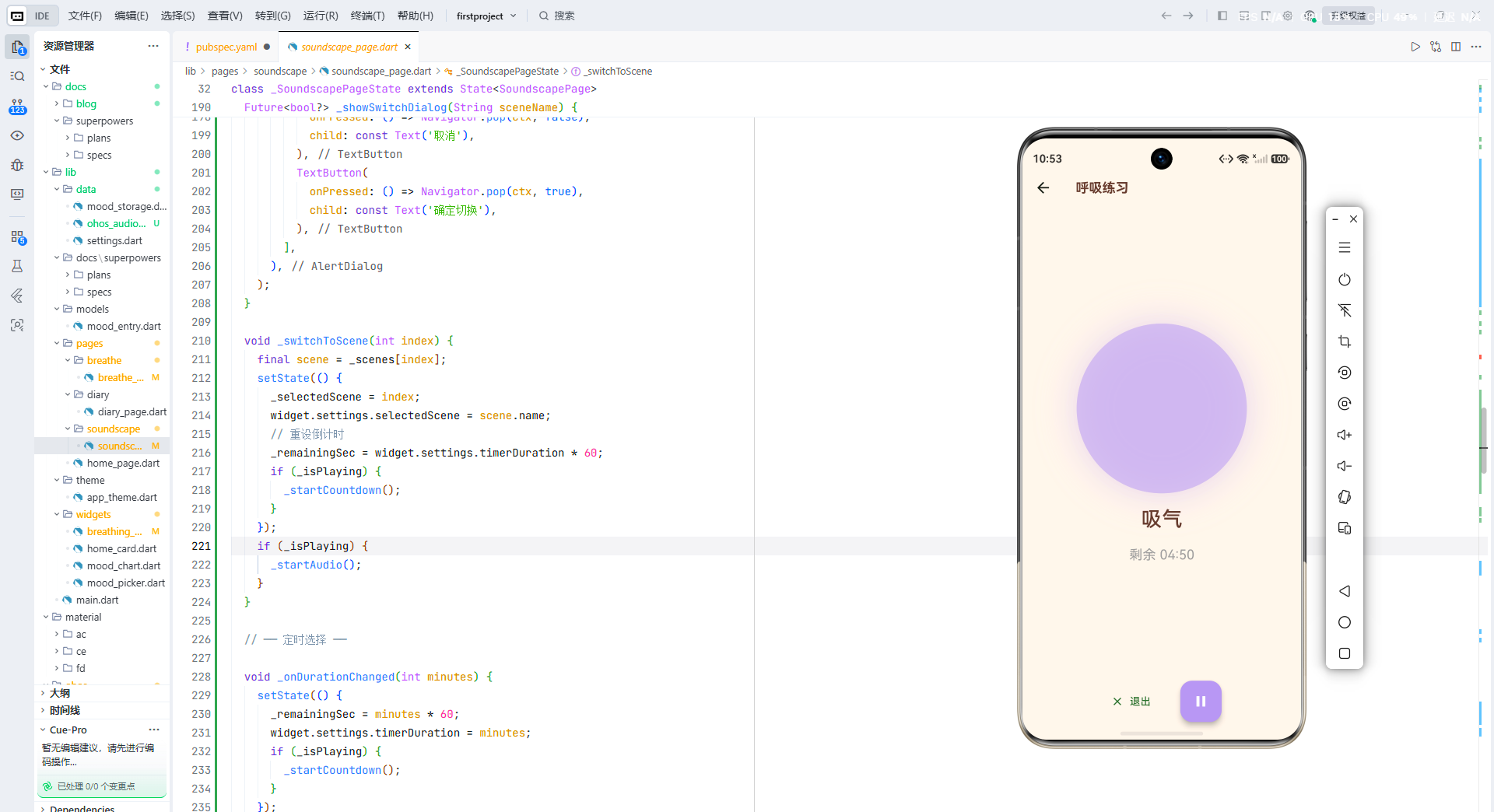This screenshot has width=1494, height=812.
Task: Click the emulator volume up icon
Action: pyautogui.click(x=1345, y=435)
